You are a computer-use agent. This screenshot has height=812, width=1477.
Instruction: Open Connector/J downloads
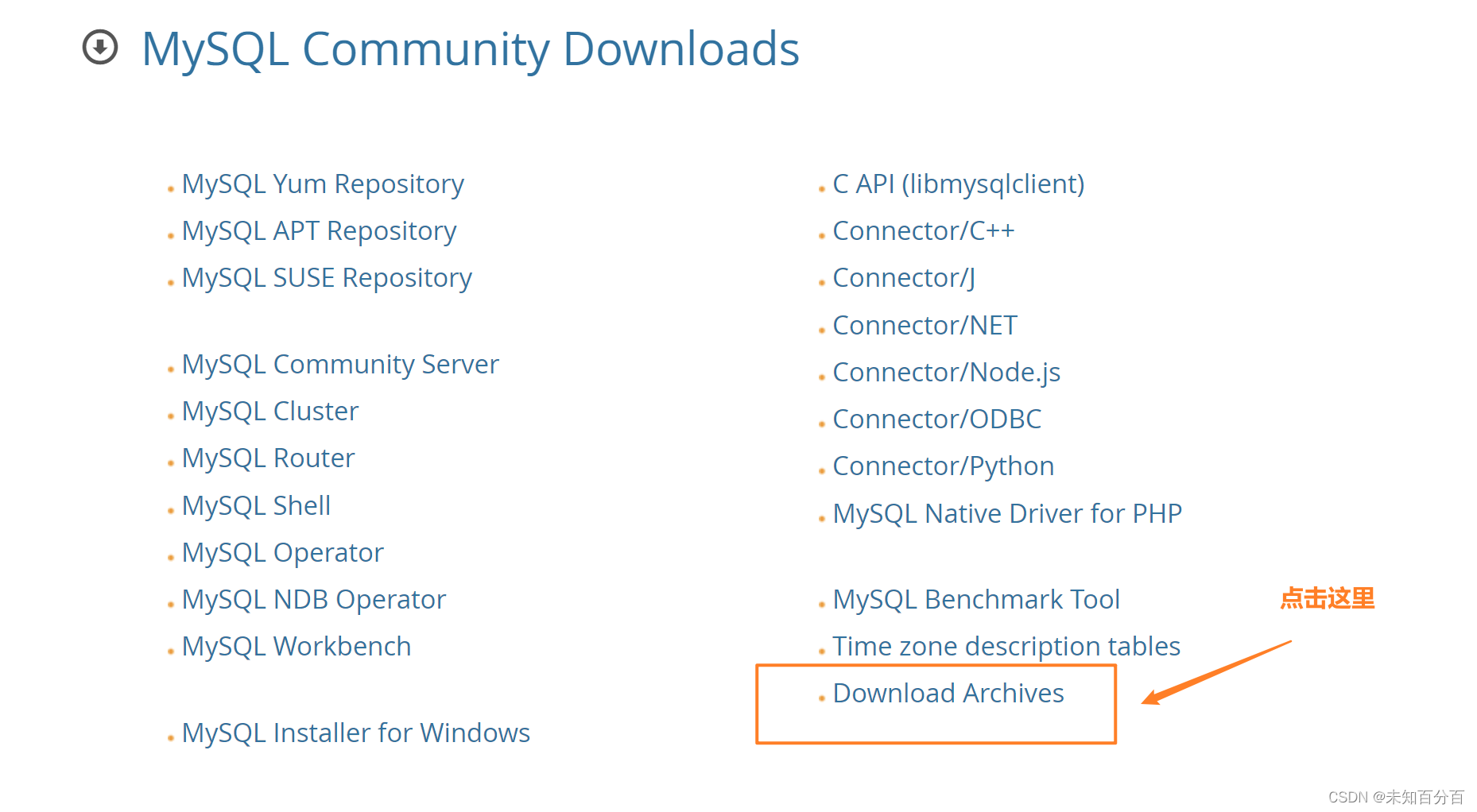tap(902, 277)
